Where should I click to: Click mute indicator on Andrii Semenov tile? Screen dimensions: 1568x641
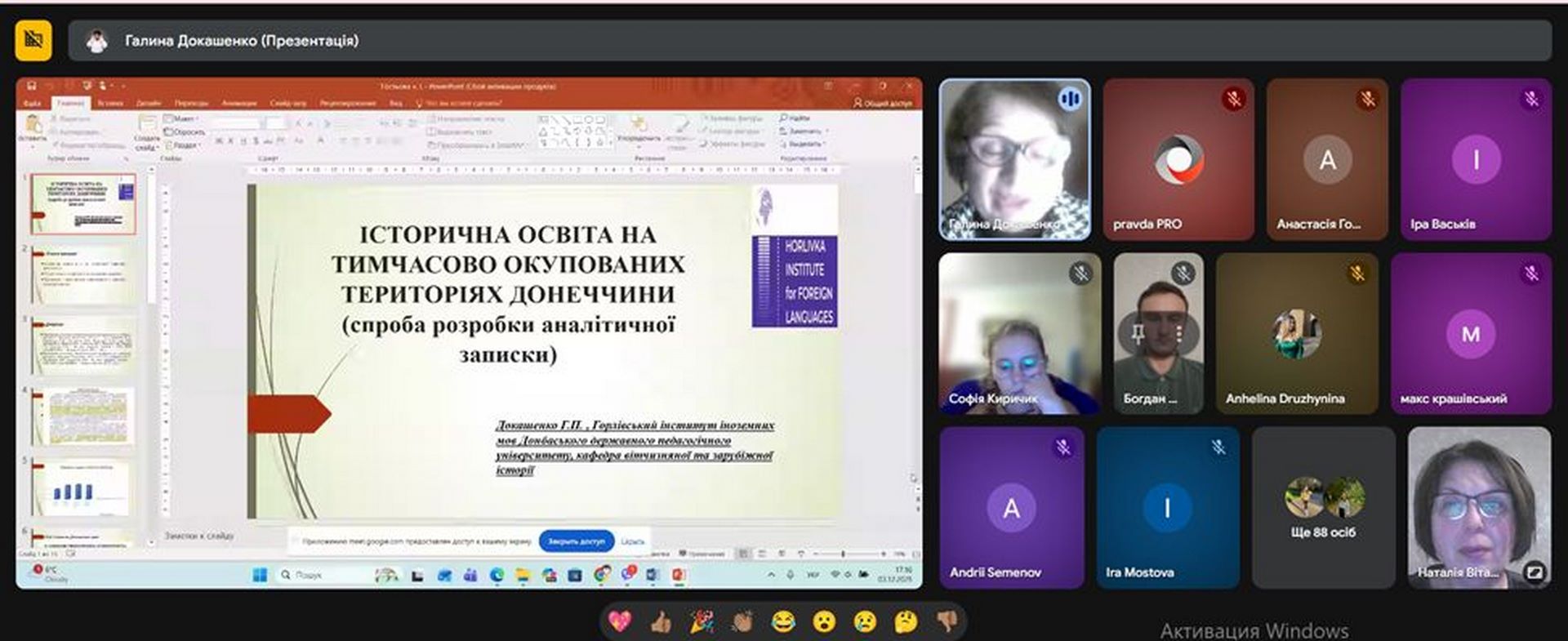(1062, 447)
